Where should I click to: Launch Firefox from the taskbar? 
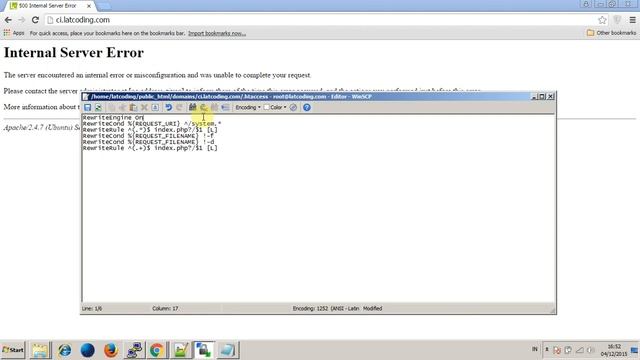tap(110, 350)
